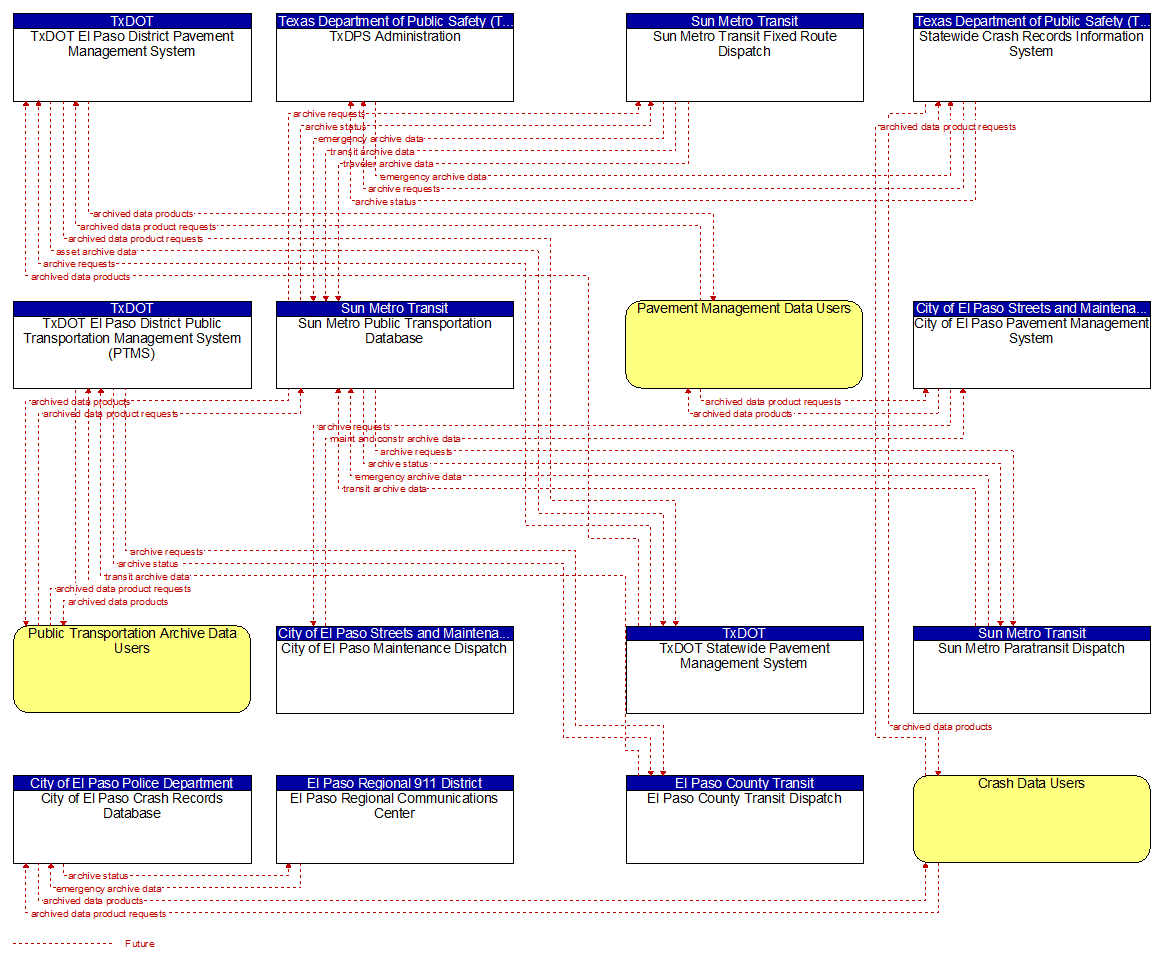The width and height of the screenshot is (1160, 961).
Task: Click the Sun Metro Public Transportation Database box
Action: point(395,345)
